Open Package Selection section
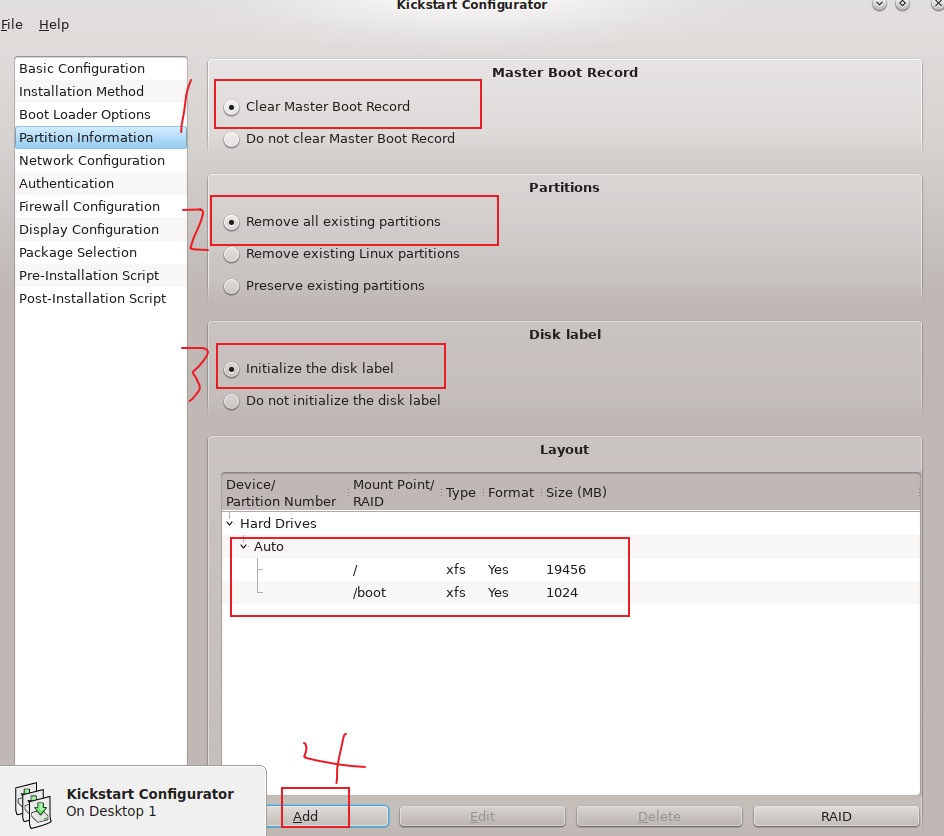Screen dimensions: 944x836 [101, 252]
